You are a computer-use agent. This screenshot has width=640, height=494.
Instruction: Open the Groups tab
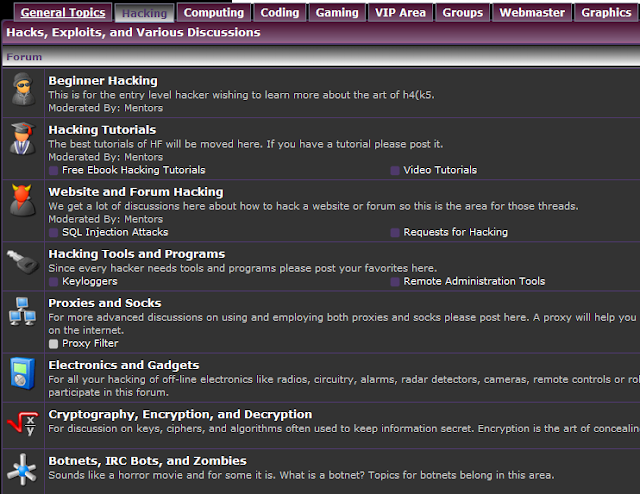click(x=462, y=13)
